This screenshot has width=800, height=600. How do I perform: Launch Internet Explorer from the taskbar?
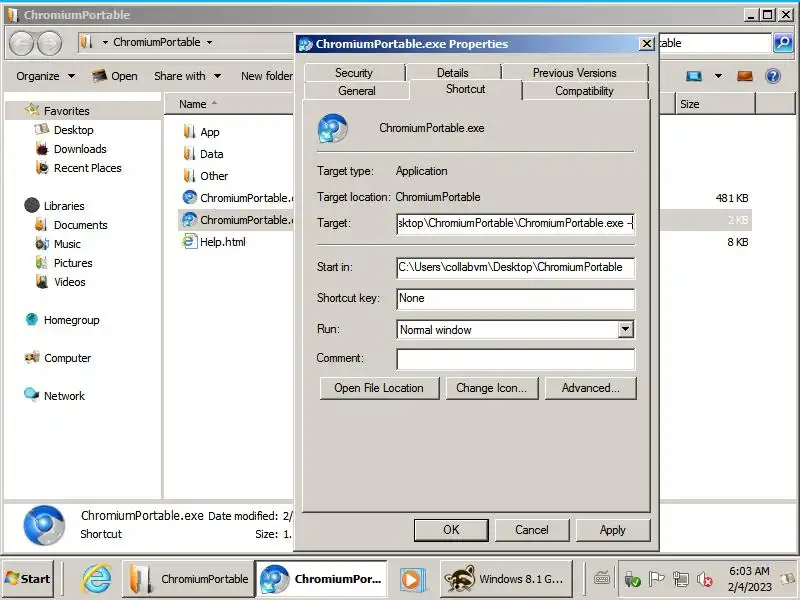click(x=97, y=579)
